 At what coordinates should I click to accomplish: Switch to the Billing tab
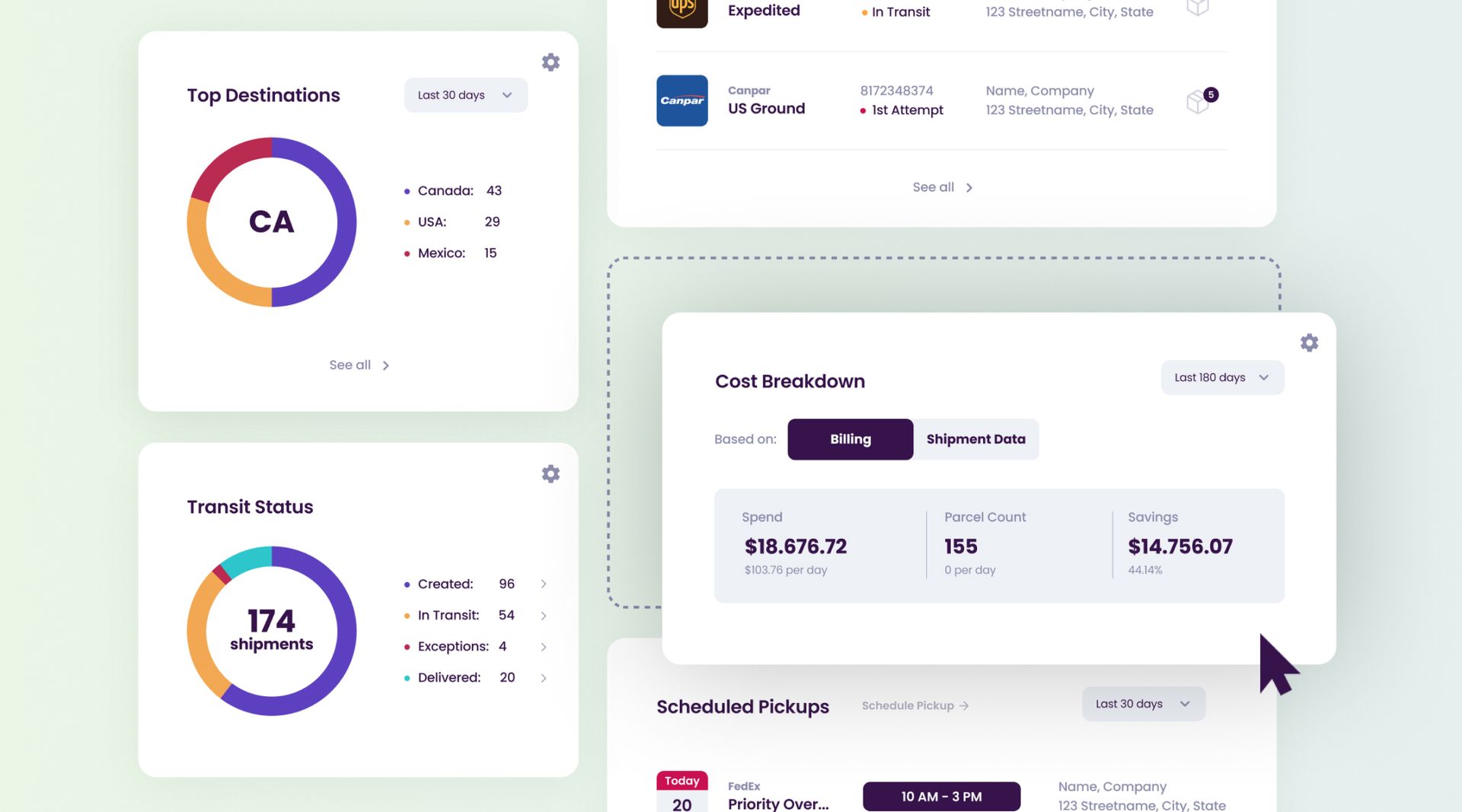pos(850,439)
